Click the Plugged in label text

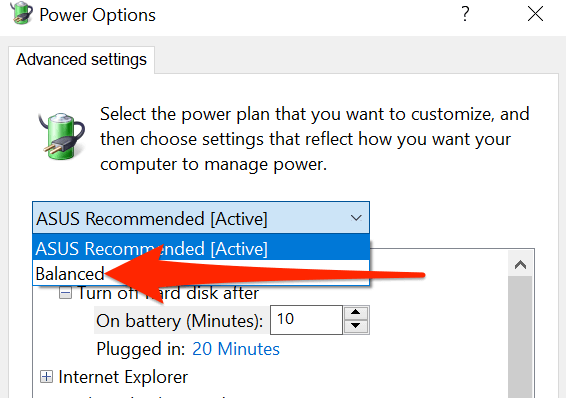(x=141, y=349)
